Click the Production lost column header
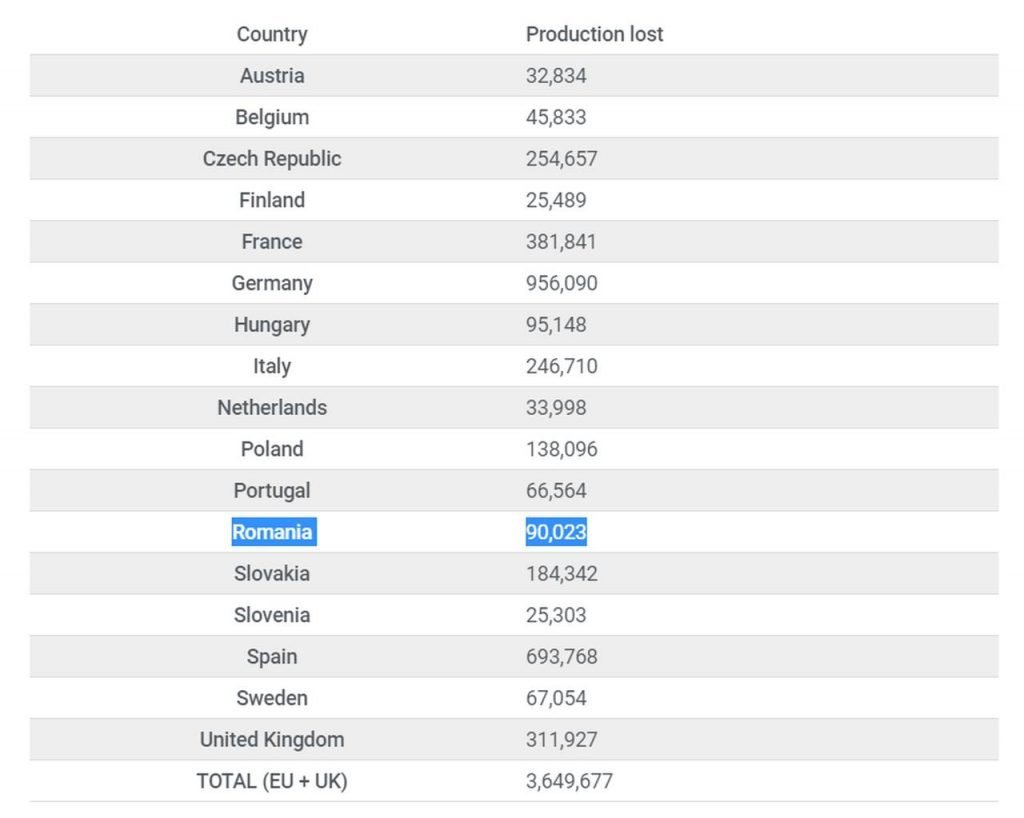 pyautogui.click(x=594, y=34)
